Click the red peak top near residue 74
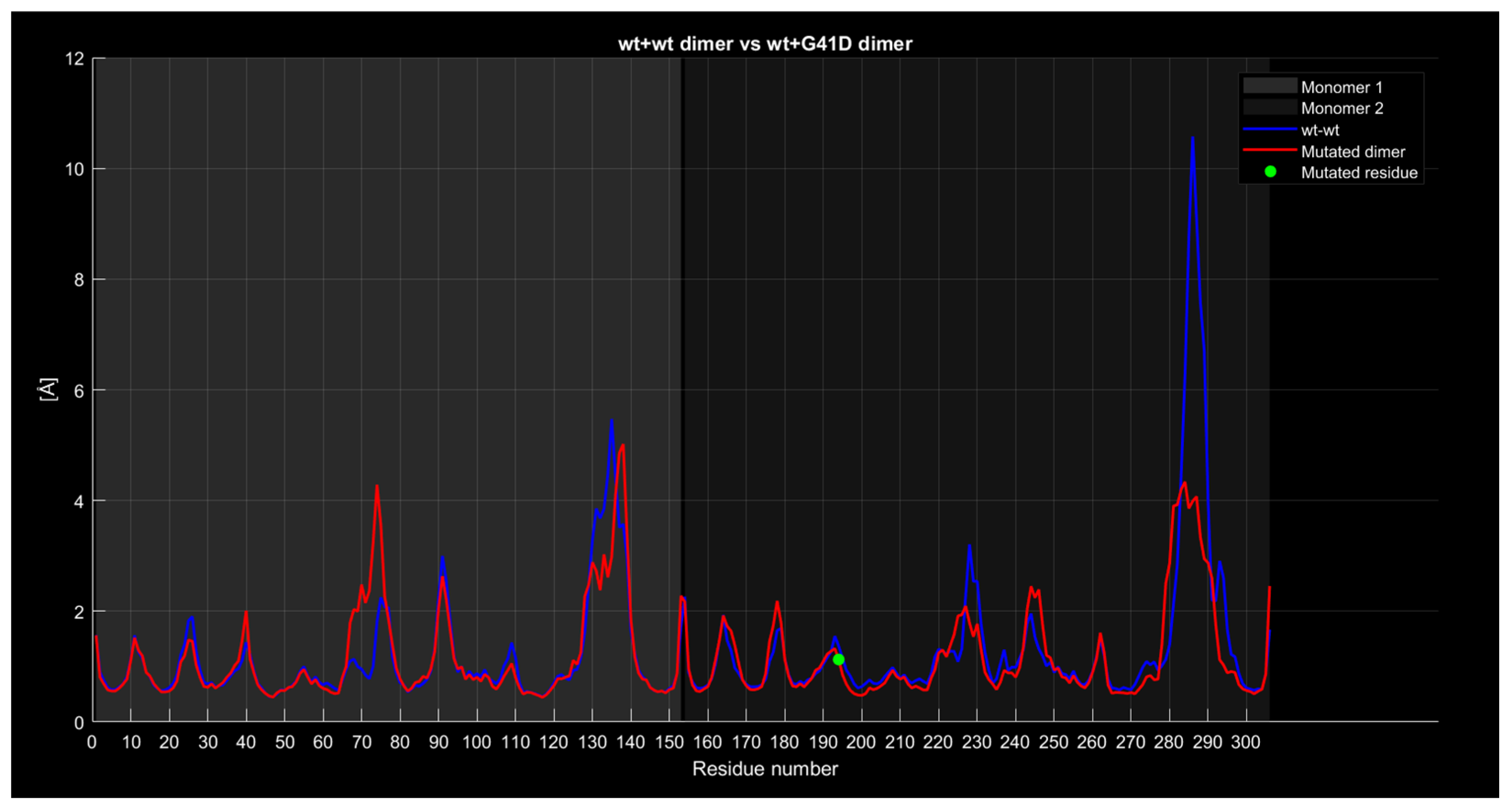The image size is (1512, 812). coord(377,486)
